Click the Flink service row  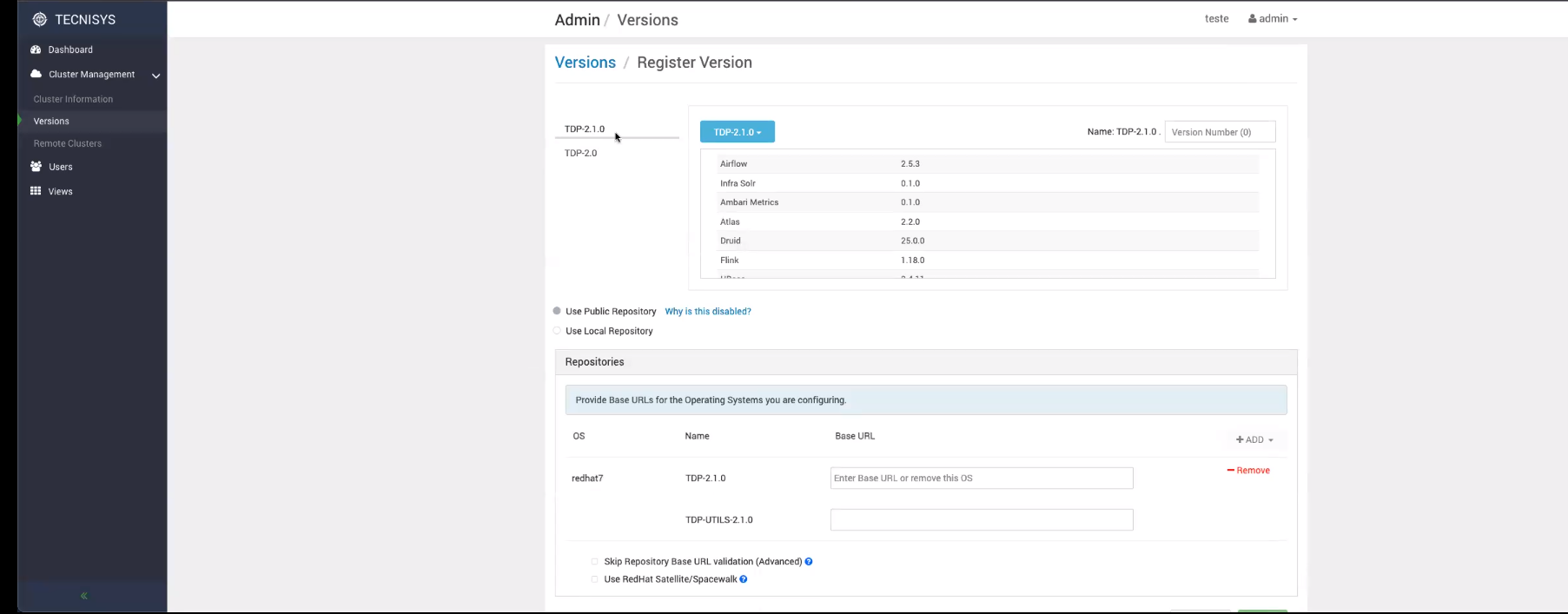[x=987, y=260]
